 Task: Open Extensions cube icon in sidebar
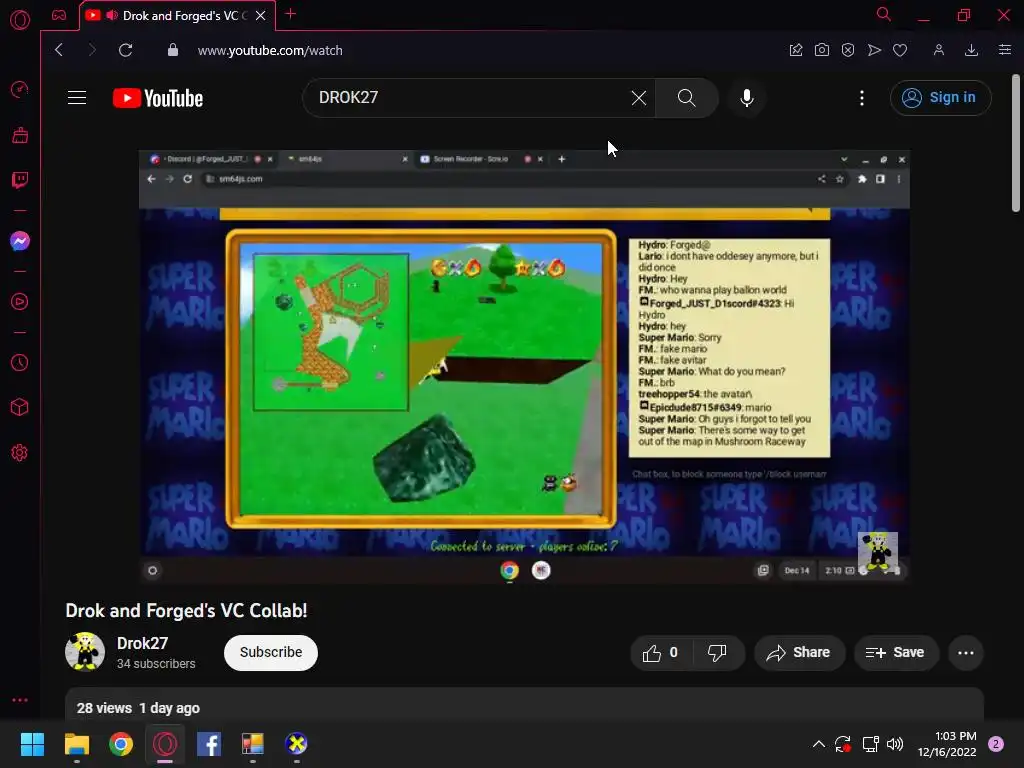[20, 408]
